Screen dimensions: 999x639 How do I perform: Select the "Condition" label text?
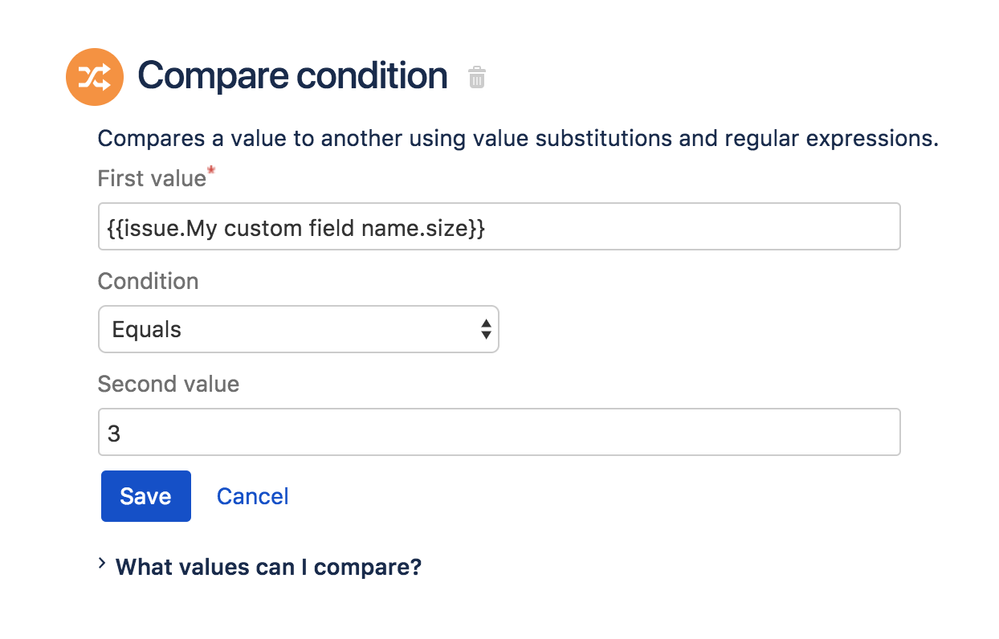tap(148, 281)
